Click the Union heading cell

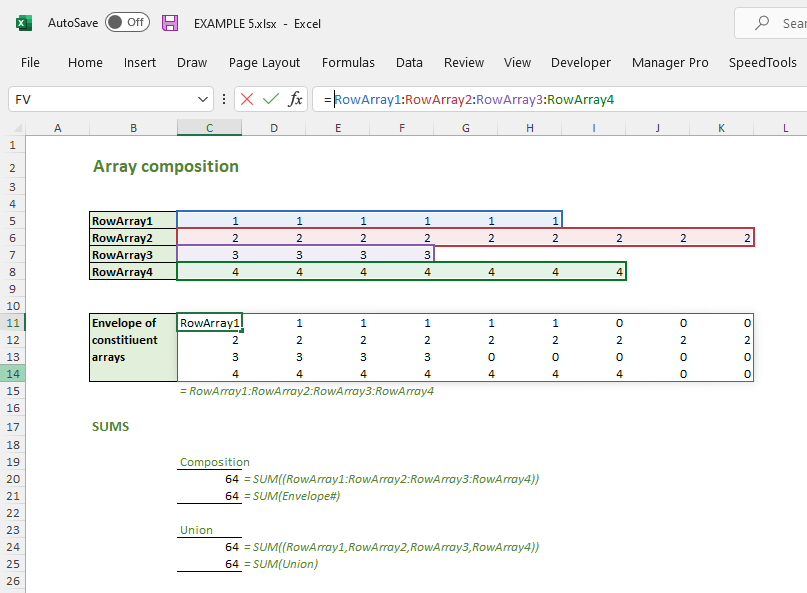click(196, 530)
